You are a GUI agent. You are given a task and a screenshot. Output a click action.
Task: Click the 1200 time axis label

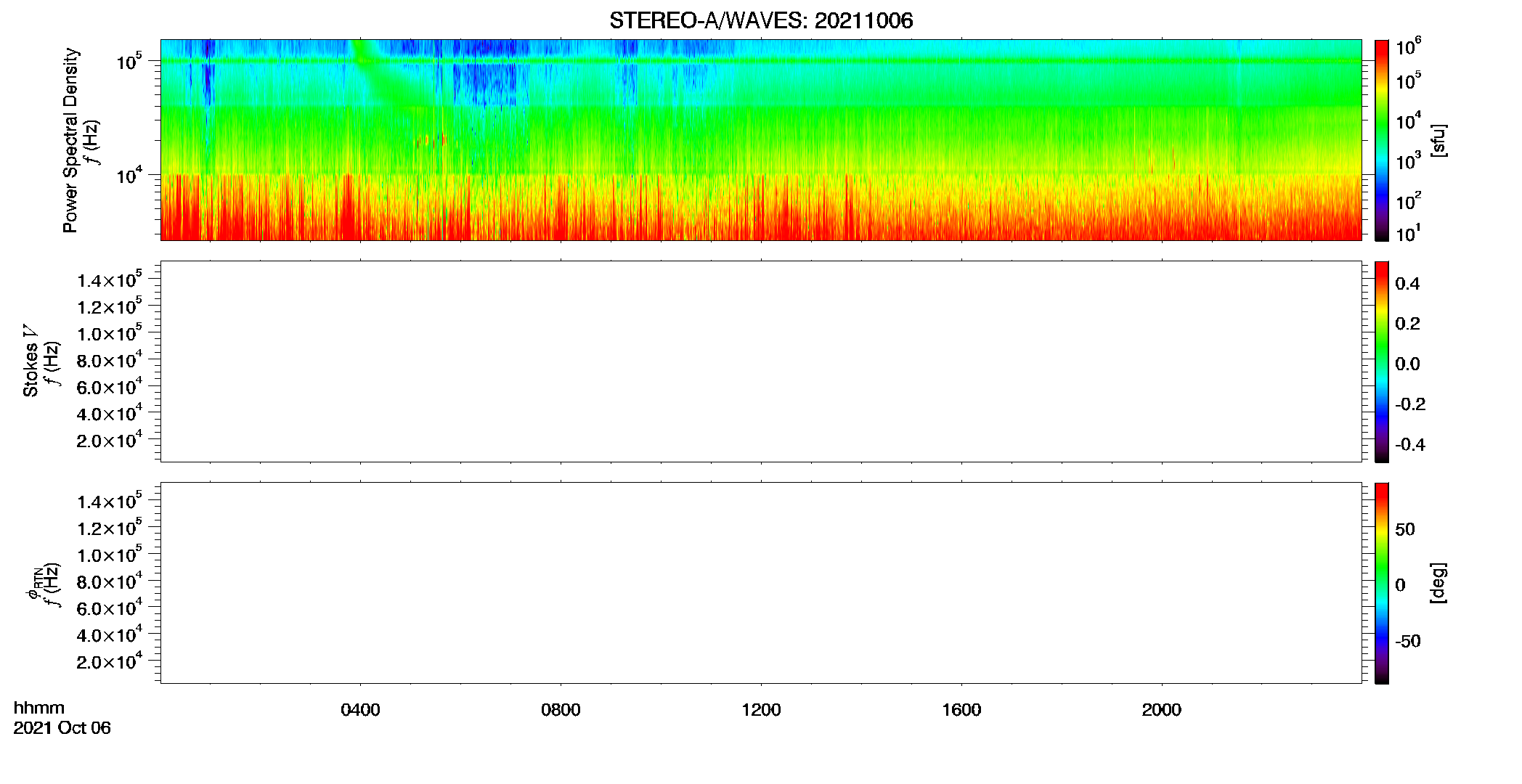click(x=761, y=710)
